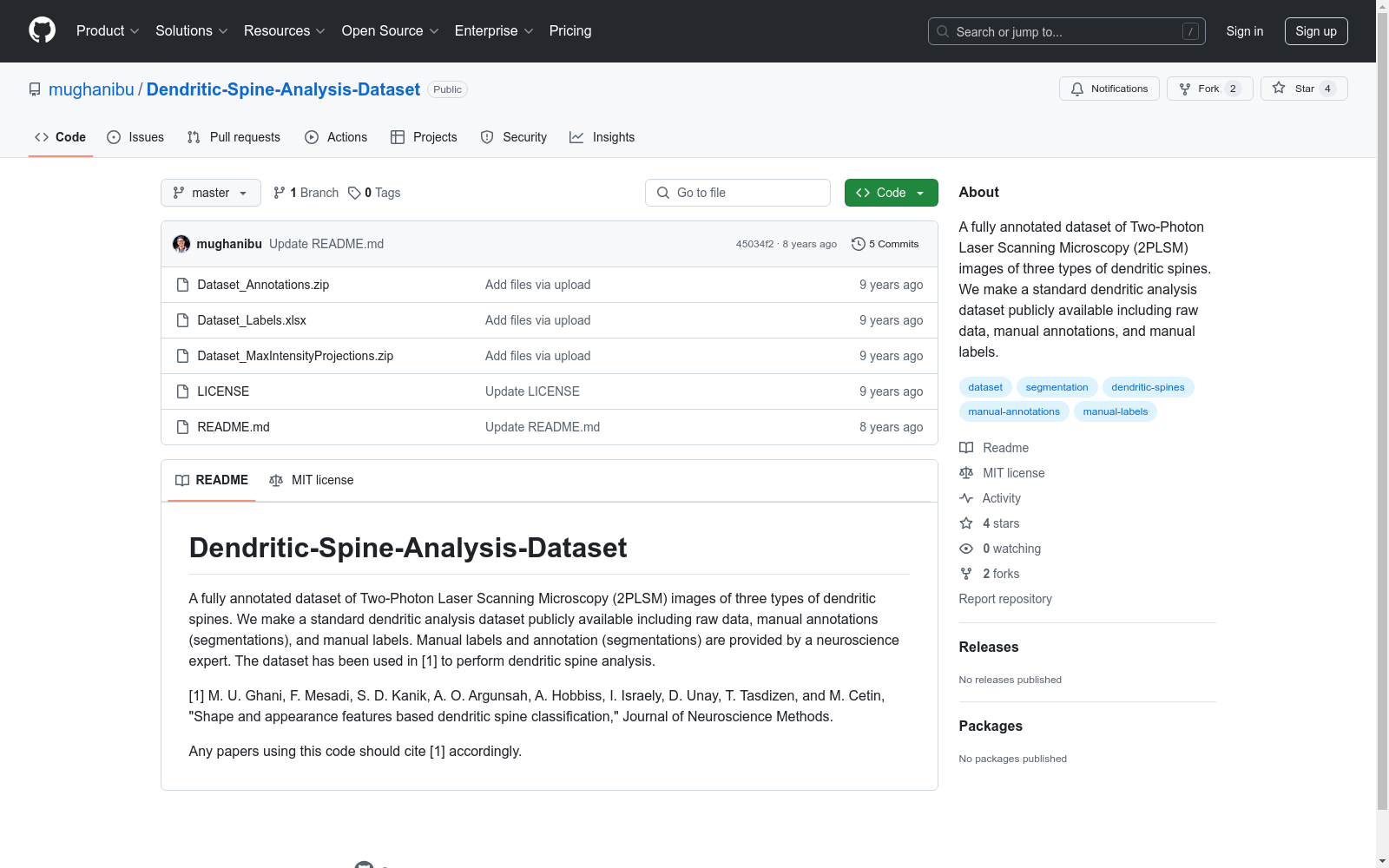
Task: Click the search icon in the header search box
Action: click(x=943, y=31)
